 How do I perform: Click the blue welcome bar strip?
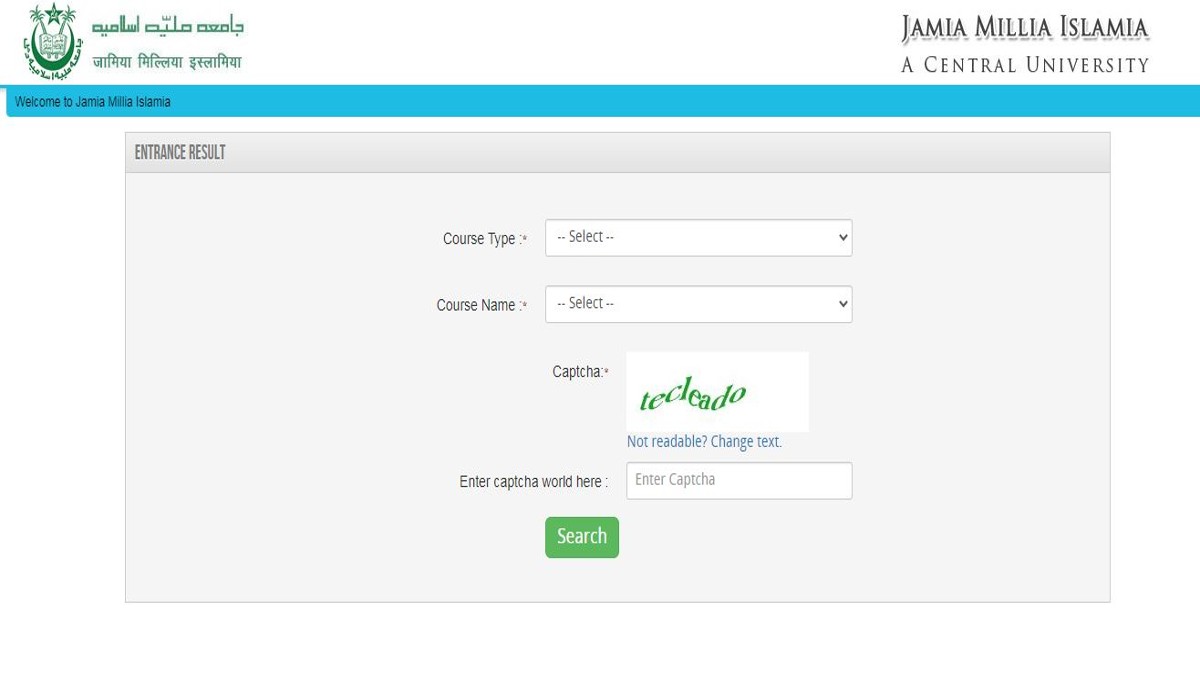point(600,101)
